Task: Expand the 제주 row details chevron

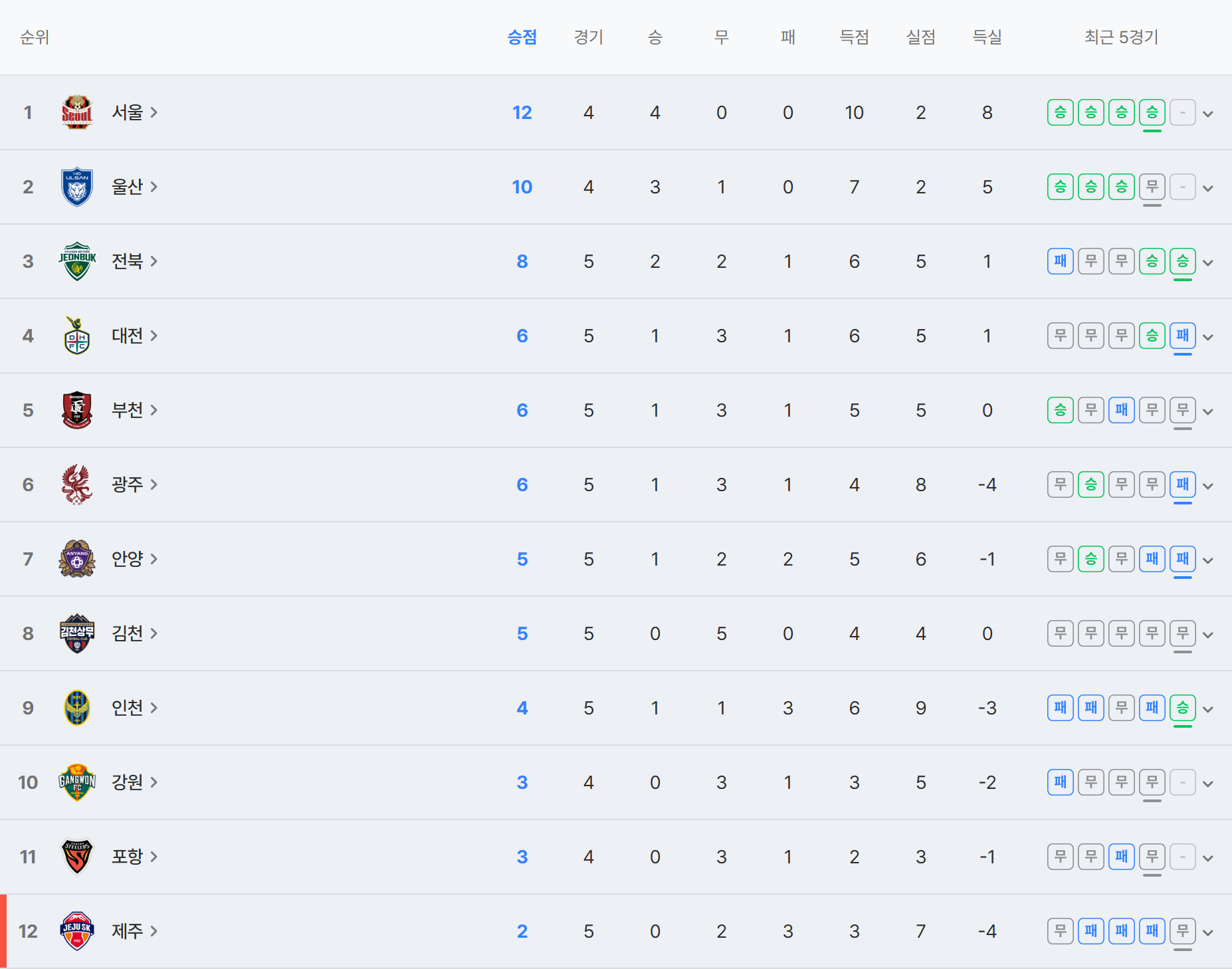Action: [1208, 932]
